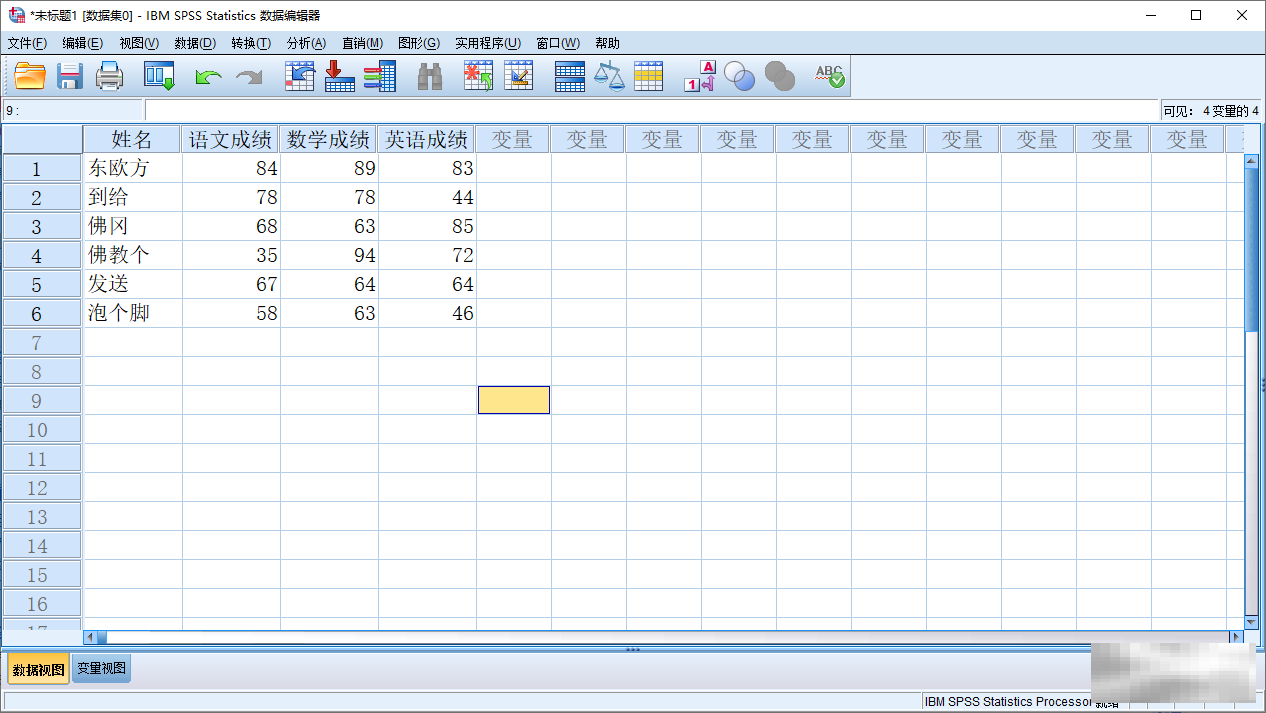Open the Select Cases tool
1266x713 pixels.
coord(649,76)
